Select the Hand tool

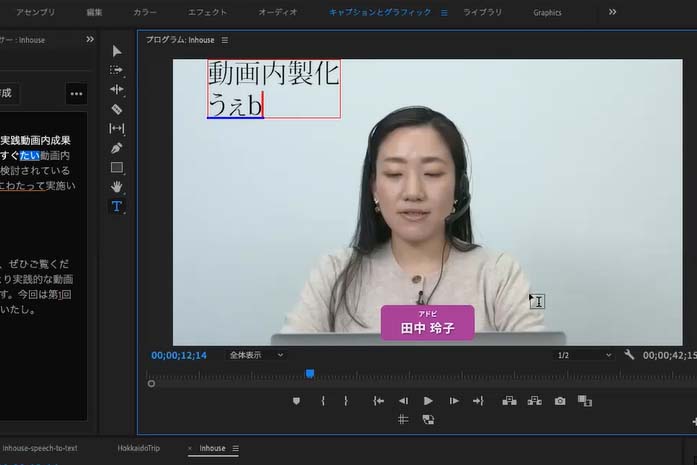coord(116,187)
